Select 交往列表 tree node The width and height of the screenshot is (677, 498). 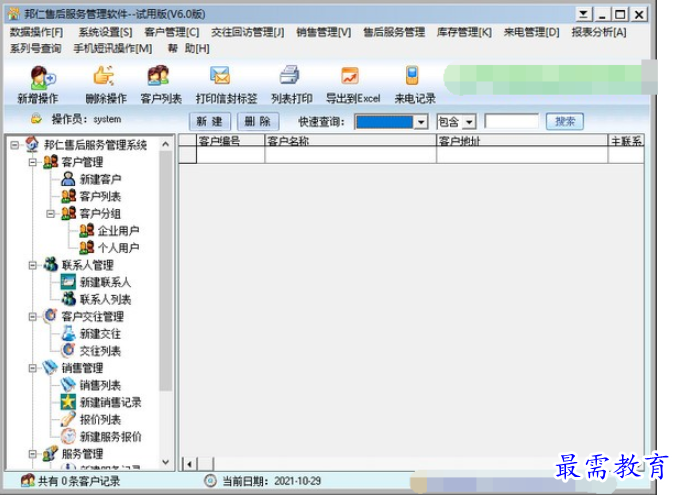coord(100,351)
